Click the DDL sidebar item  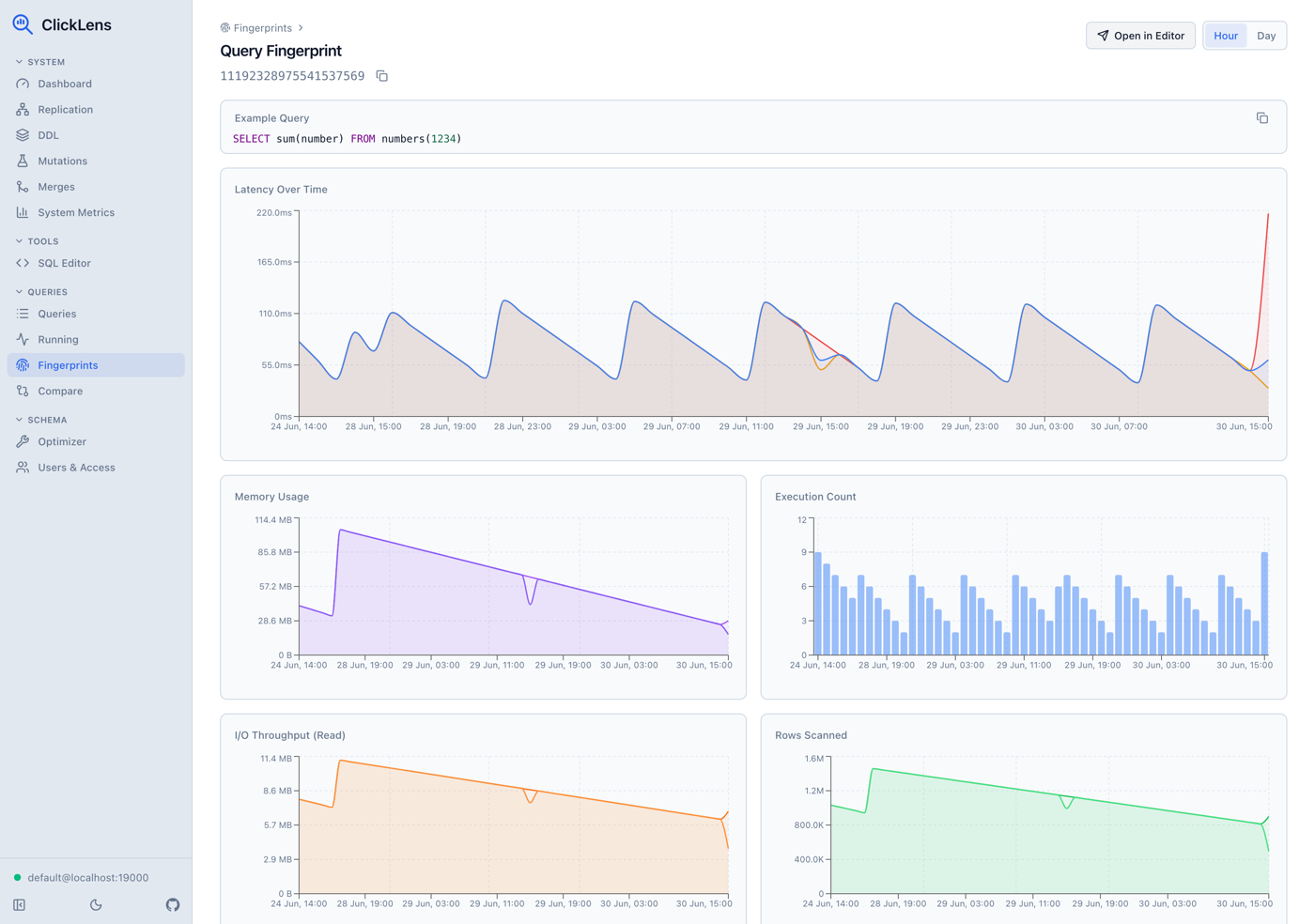[x=96, y=135]
